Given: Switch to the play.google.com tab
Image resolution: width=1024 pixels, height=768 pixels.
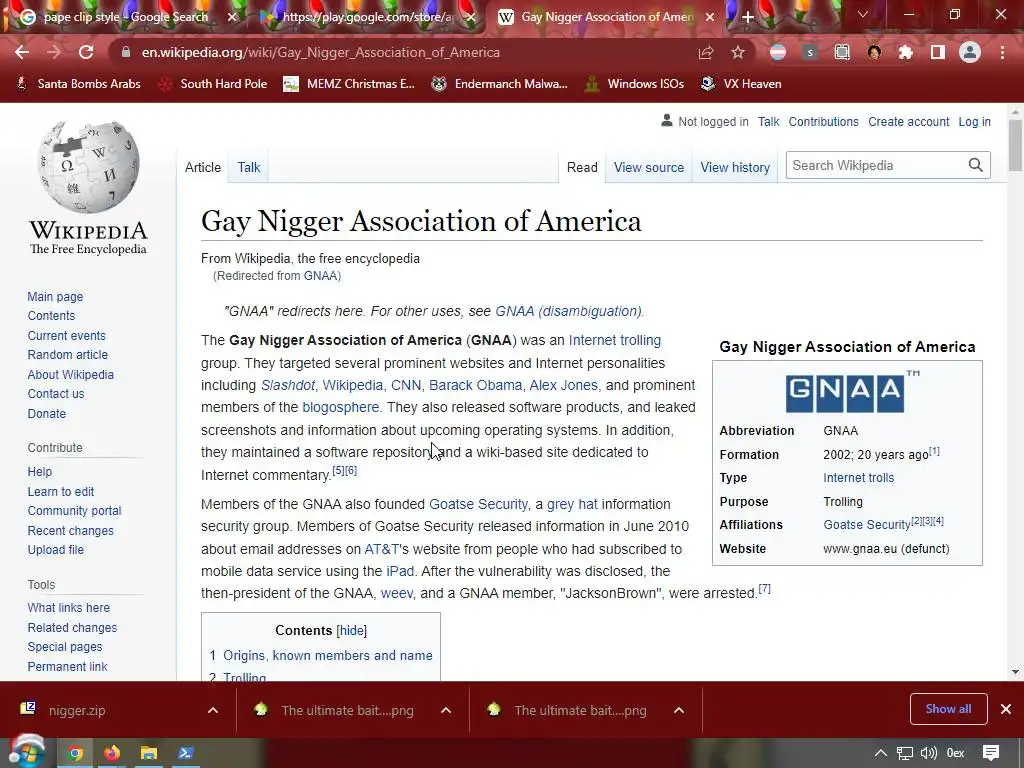Looking at the screenshot, I should [x=368, y=17].
